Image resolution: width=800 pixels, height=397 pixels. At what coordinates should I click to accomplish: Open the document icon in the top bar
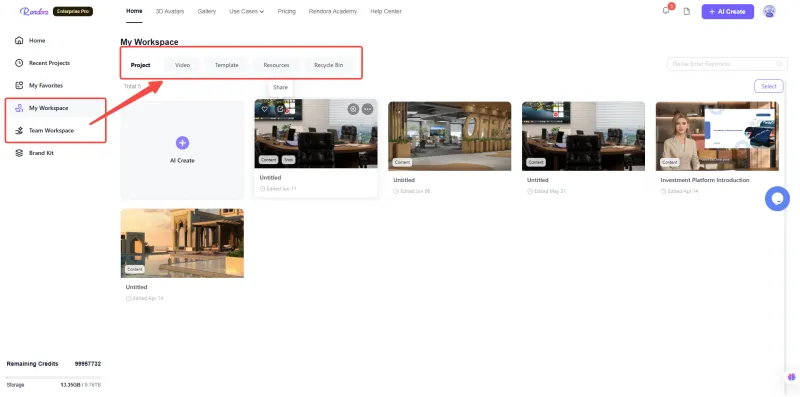coord(687,11)
